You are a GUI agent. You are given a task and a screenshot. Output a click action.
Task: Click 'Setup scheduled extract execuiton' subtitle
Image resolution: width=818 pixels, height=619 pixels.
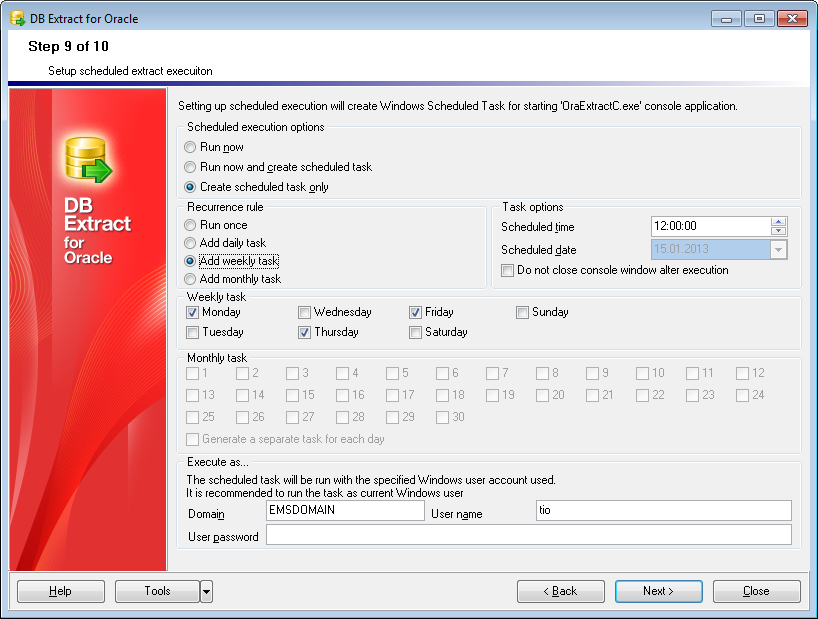tap(130, 71)
